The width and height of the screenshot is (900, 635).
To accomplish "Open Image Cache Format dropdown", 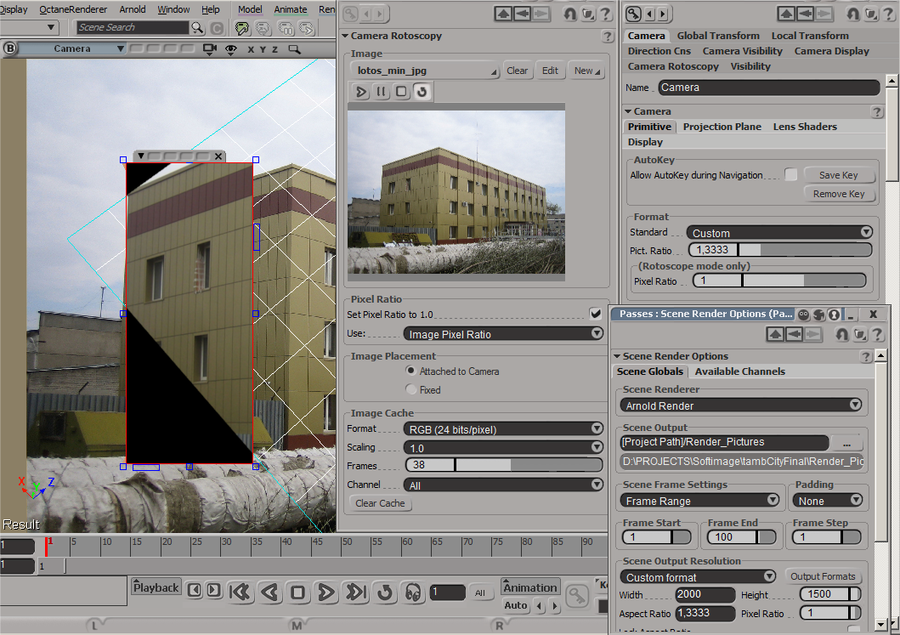I will 503,429.
